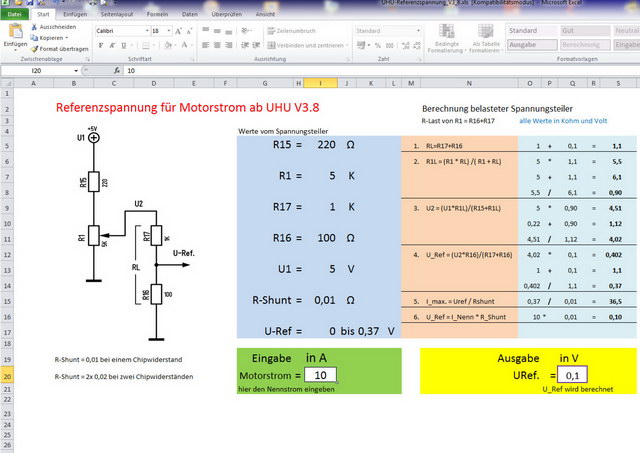This screenshot has height=453, width=640.
Task: Toggle italic formatting
Action: (x=112, y=45)
